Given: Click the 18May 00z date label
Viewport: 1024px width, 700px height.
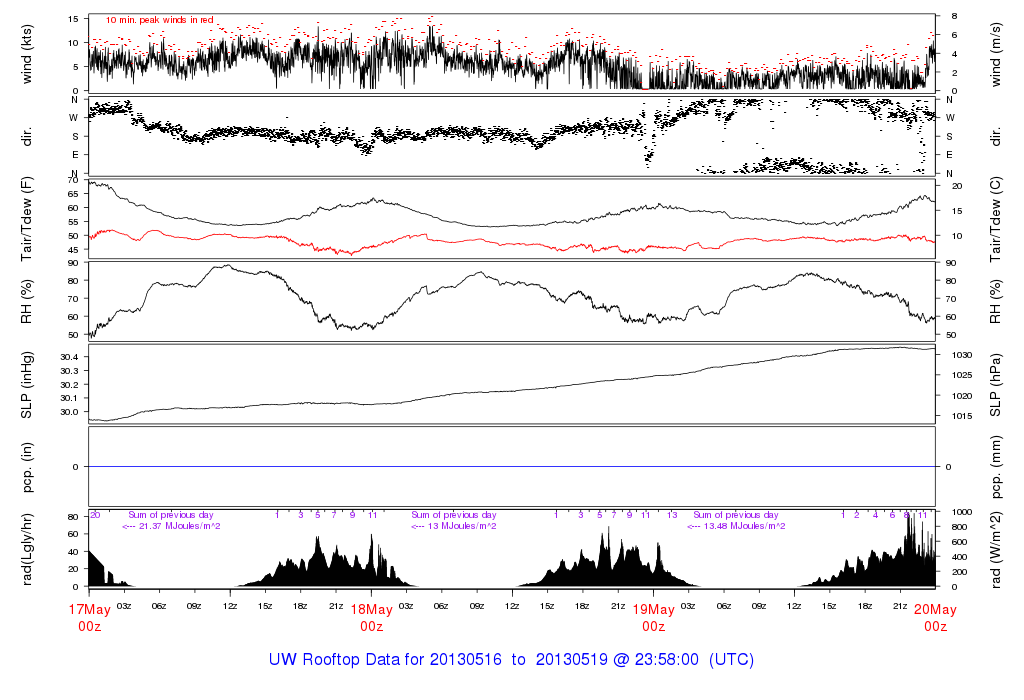Looking at the screenshot, I should click(x=371, y=616).
